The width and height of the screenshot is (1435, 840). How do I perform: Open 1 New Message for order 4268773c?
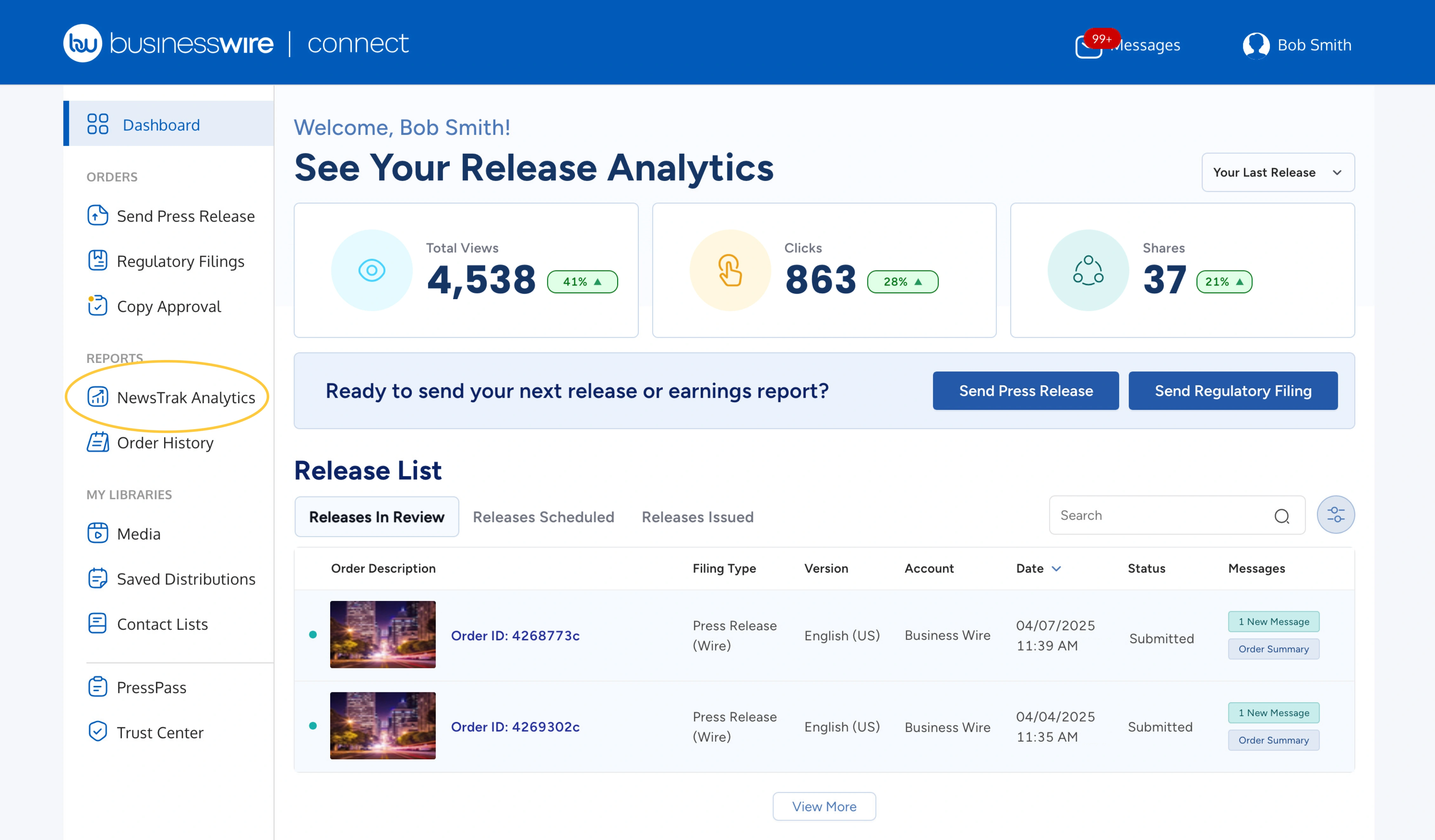(x=1273, y=622)
